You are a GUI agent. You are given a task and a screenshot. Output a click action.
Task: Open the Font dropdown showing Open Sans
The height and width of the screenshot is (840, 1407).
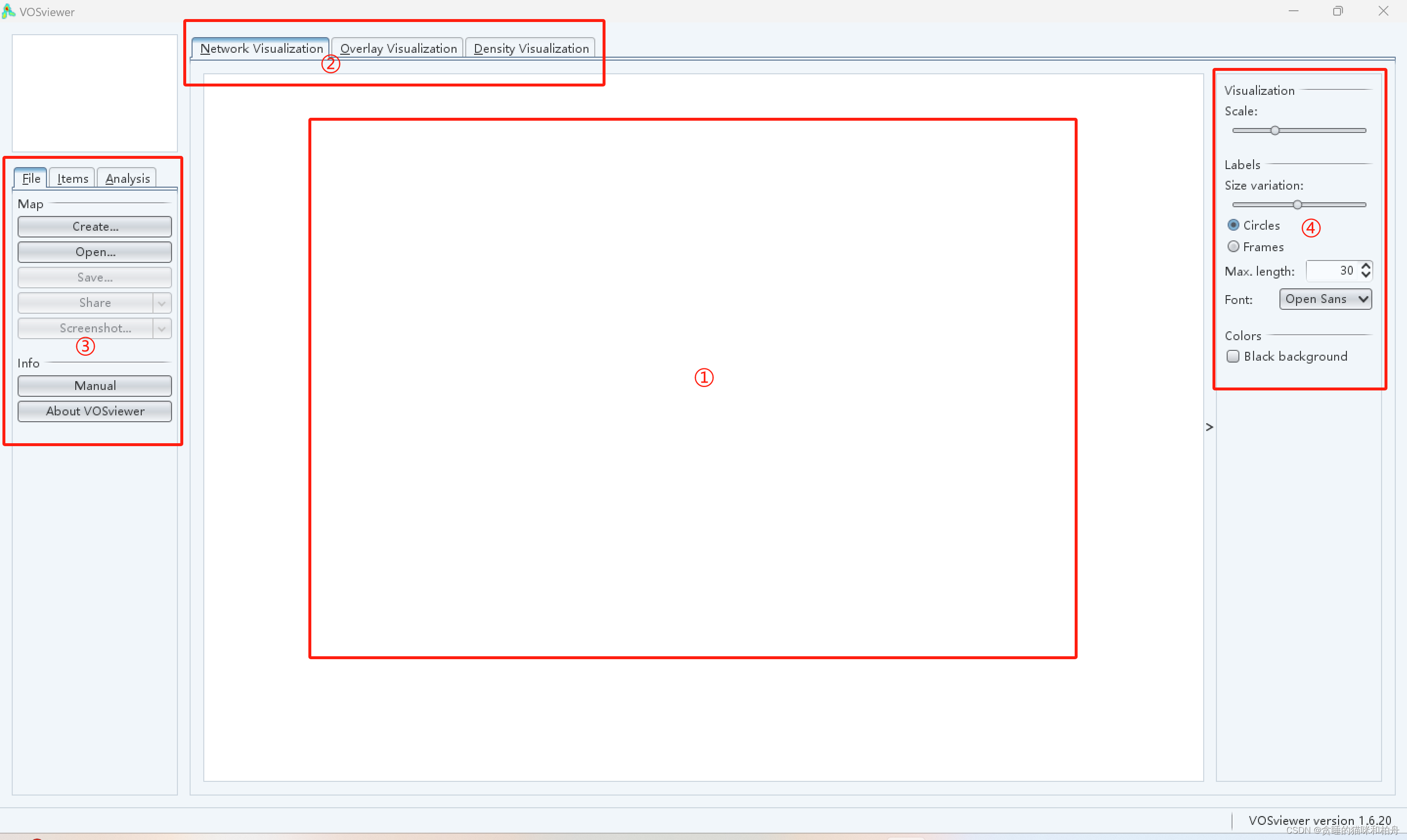[1325, 299]
